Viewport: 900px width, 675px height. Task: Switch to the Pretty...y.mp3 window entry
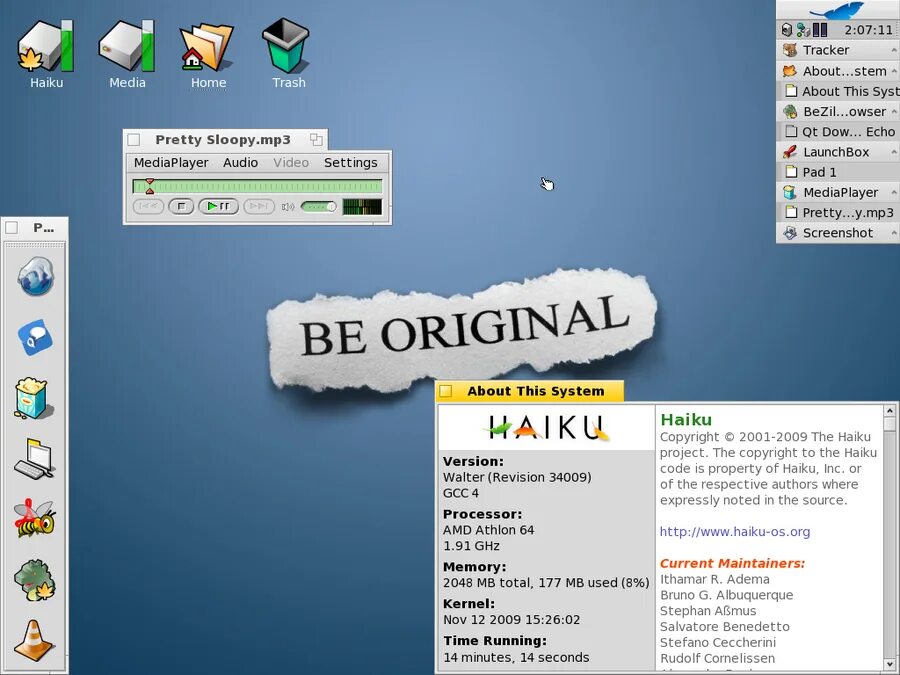click(x=839, y=212)
